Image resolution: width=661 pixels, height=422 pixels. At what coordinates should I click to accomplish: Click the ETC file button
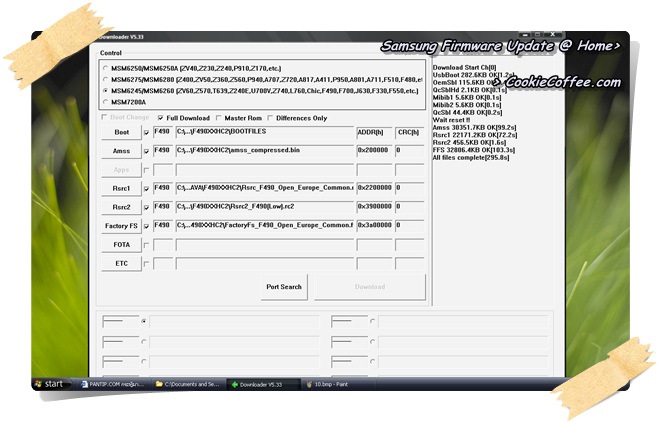click(121, 263)
